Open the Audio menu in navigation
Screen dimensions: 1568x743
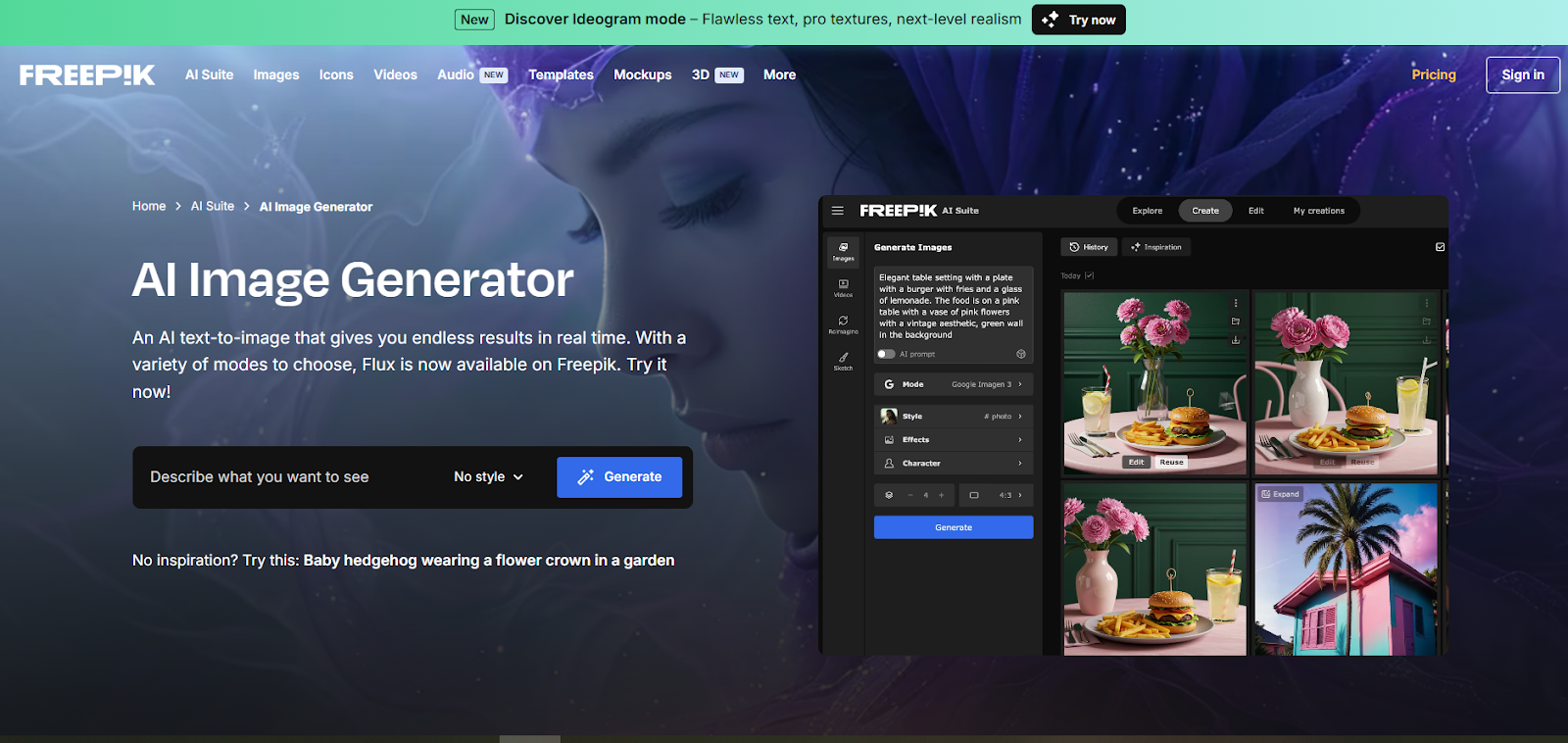[x=471, y=74]
